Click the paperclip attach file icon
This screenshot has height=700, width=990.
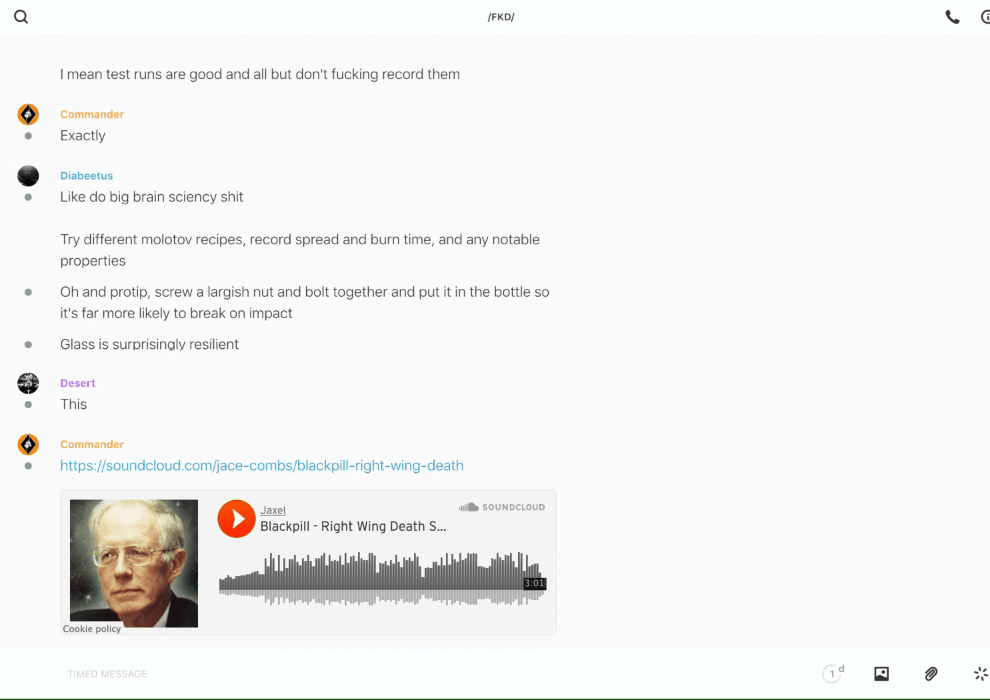pos(931,674)
